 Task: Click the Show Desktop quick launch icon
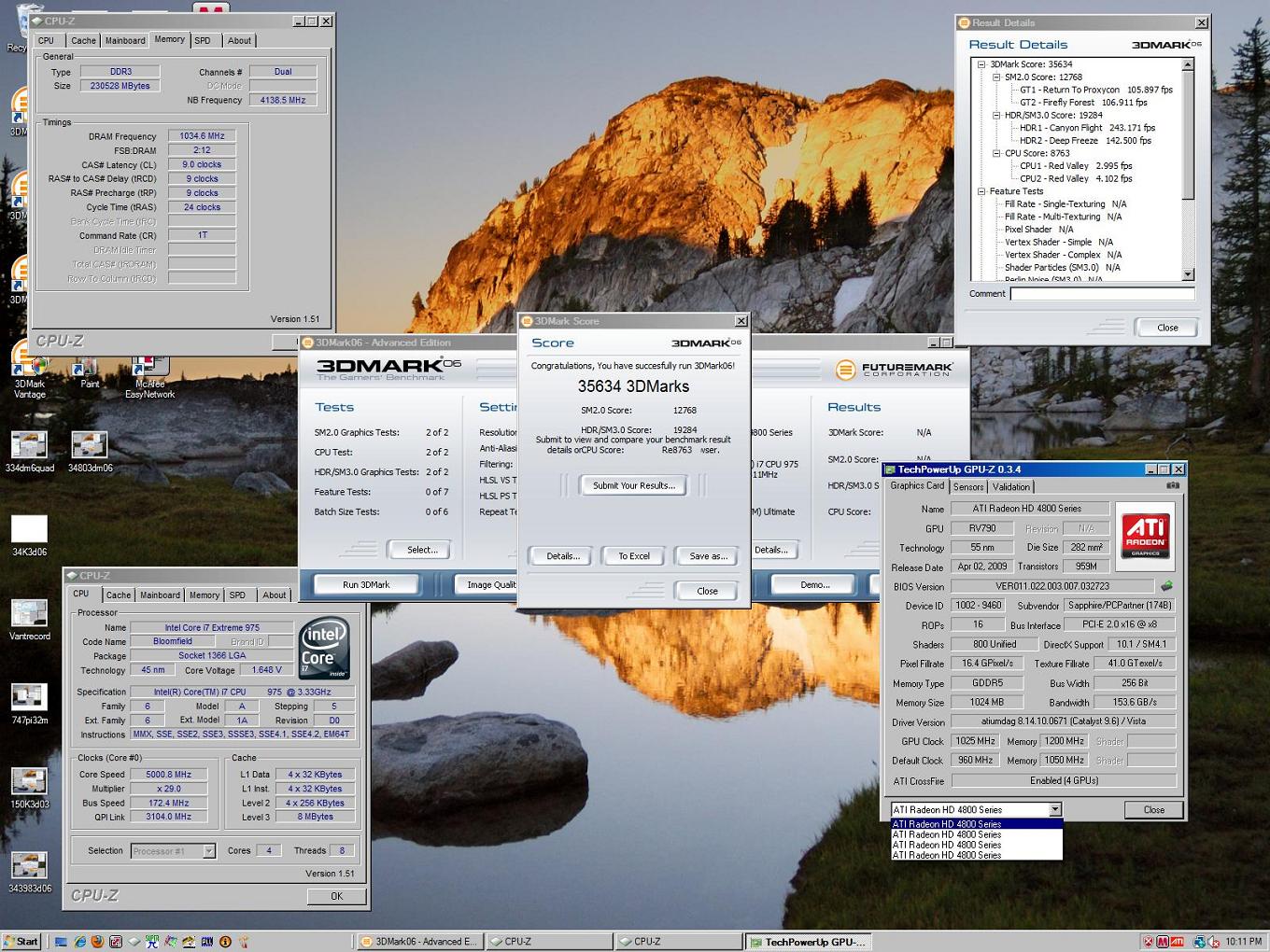(x=61, y=942)
